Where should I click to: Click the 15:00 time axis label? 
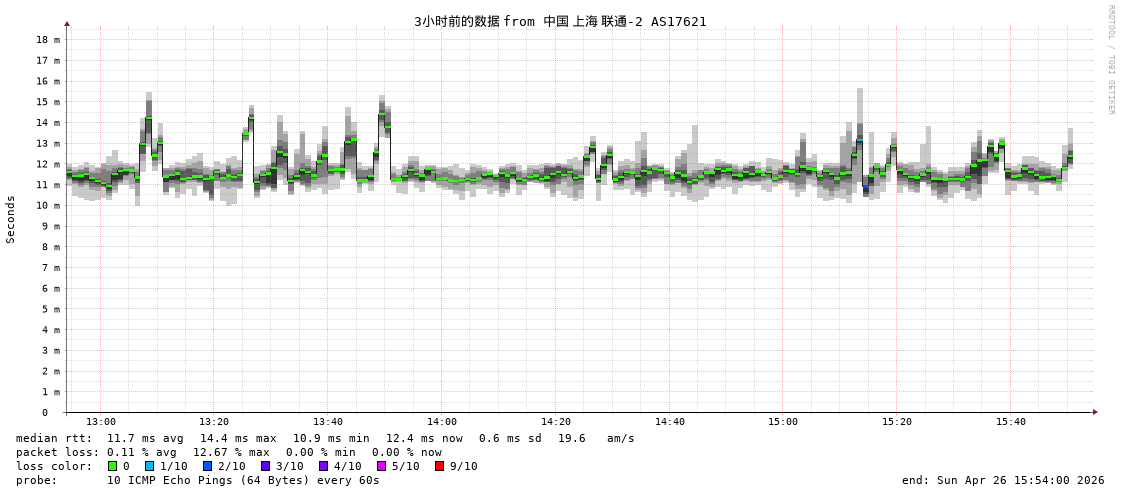tap(783, 422)
